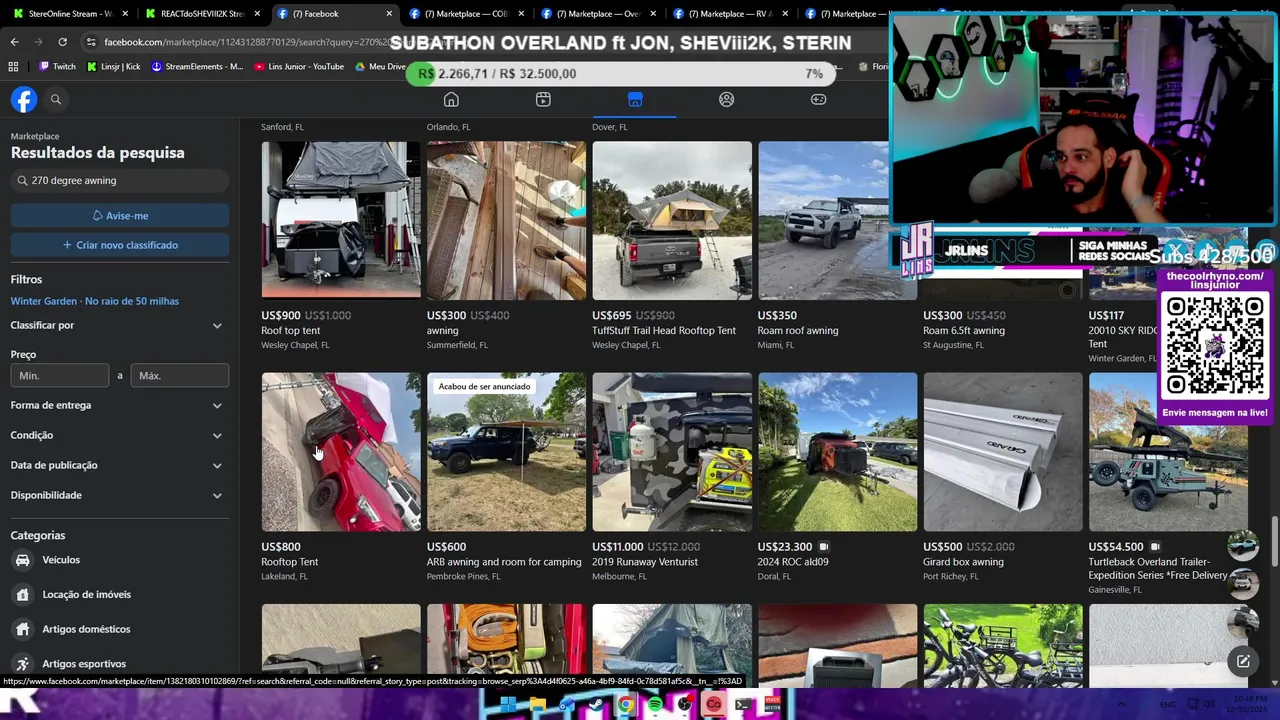Open US$900 Roof top tent listing photo

(x=341, y=220)
